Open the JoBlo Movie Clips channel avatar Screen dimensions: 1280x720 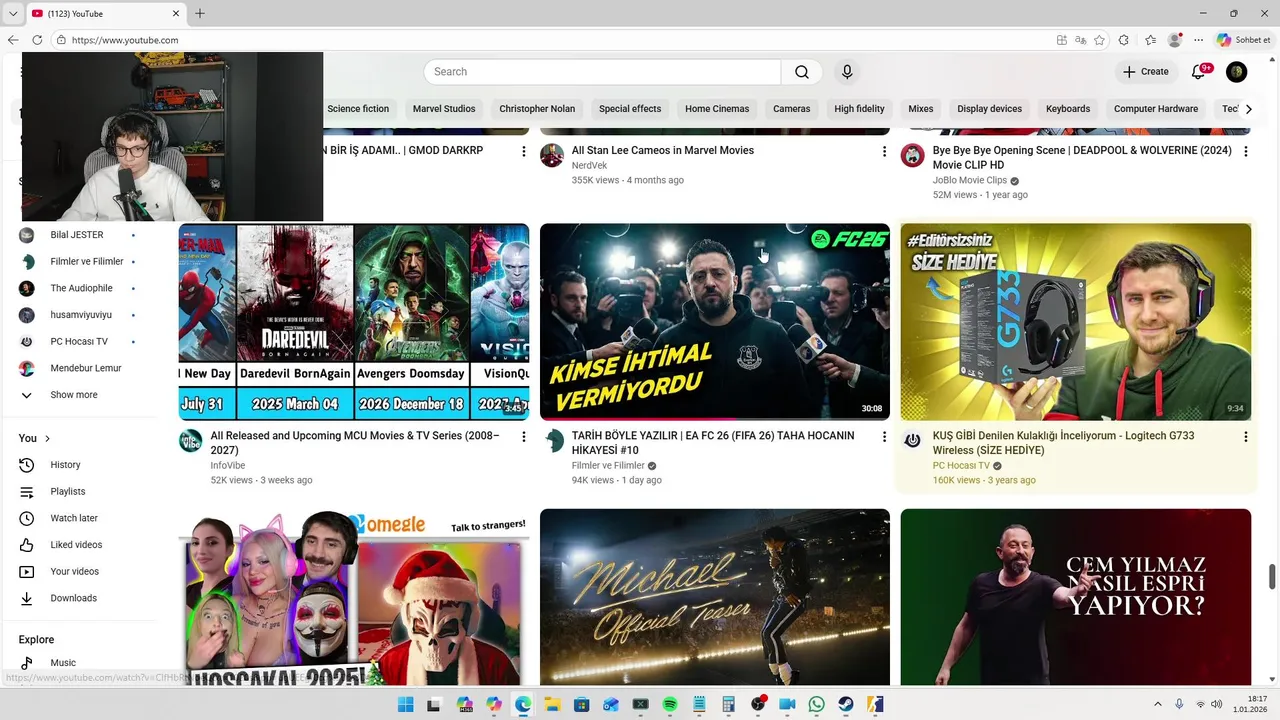pos(912,155)
